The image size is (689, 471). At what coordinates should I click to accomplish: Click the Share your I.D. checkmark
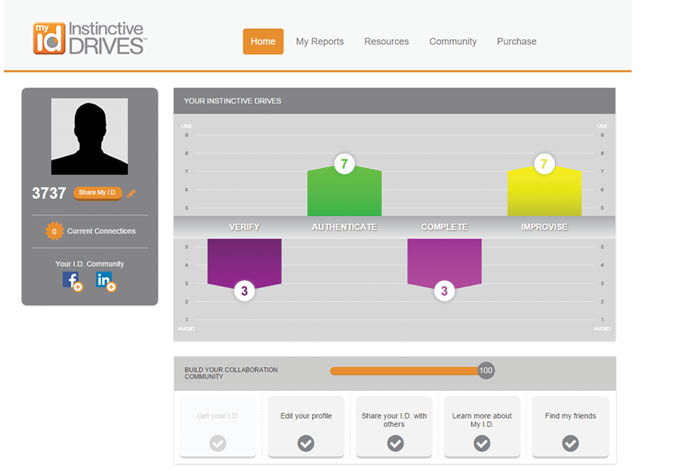(x=395, y=443)
